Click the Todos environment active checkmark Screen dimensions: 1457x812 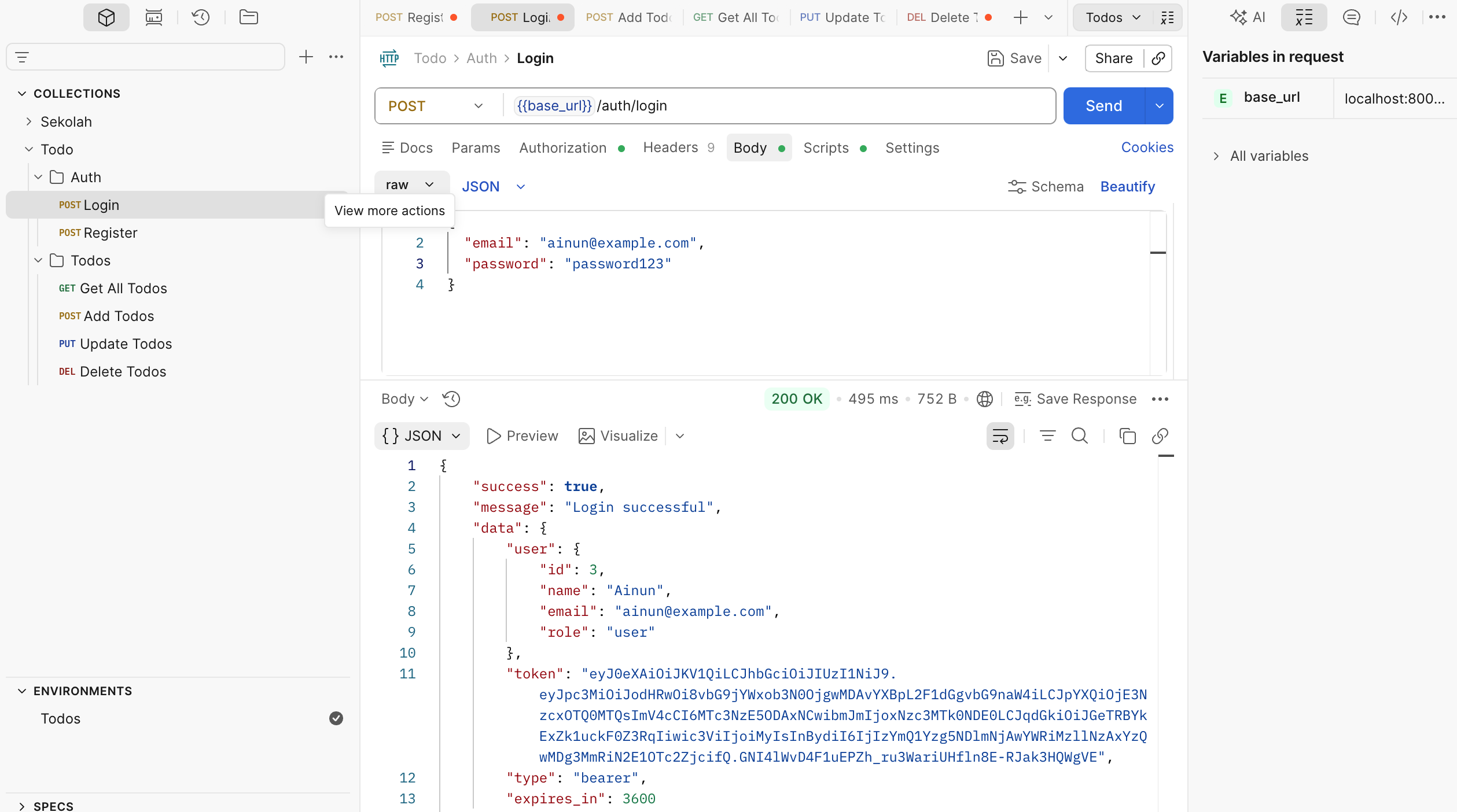point(336,718)
